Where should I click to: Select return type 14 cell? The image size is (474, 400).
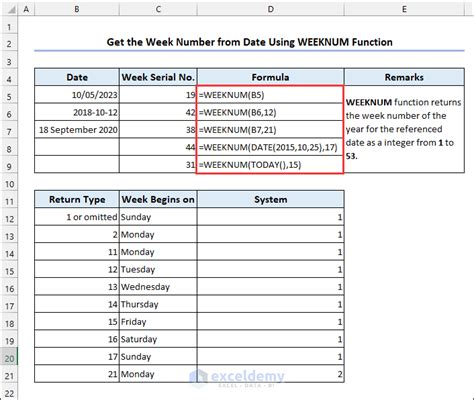pos(77,304)
